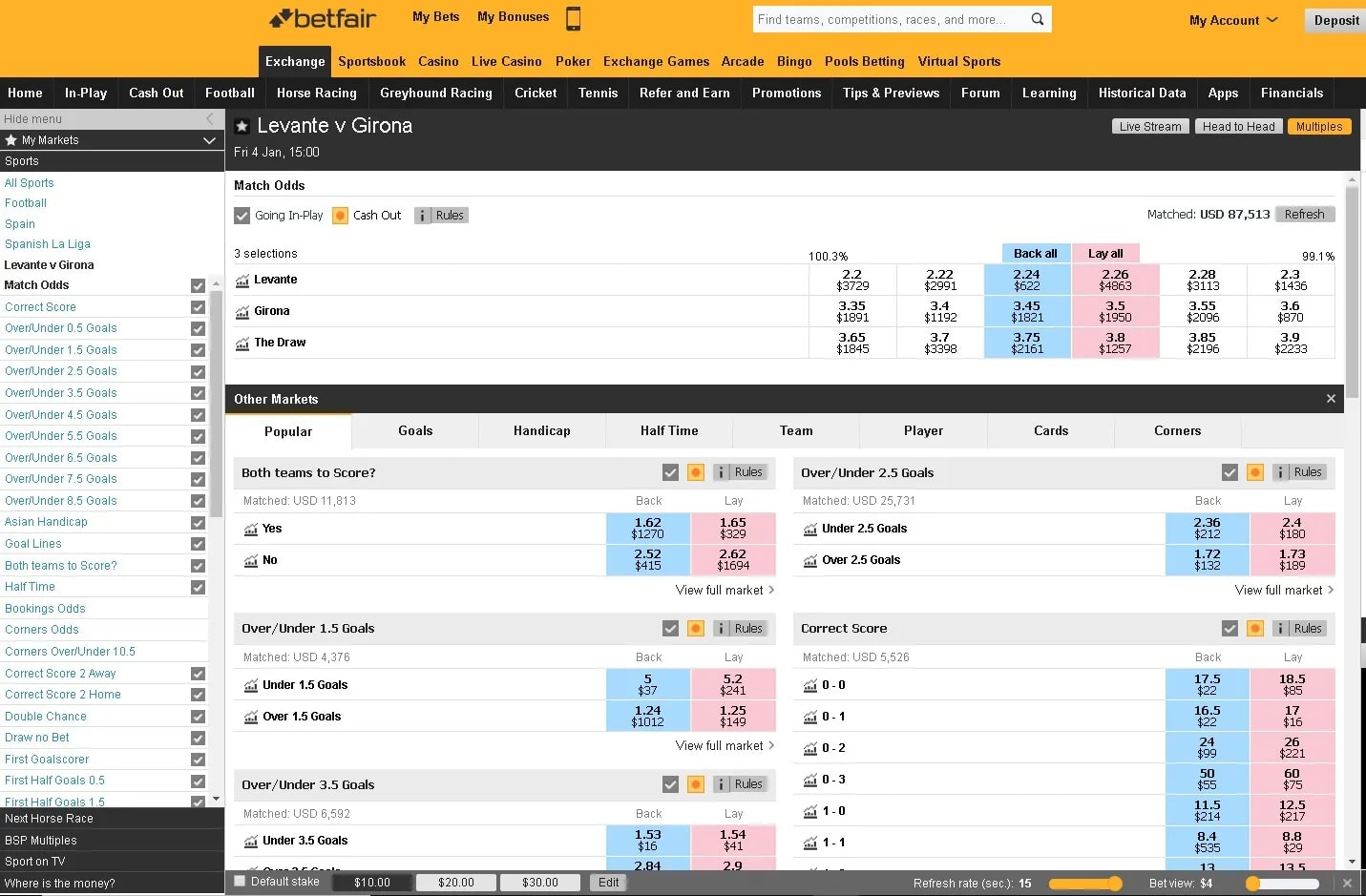Viewport: 1366px width, 896px height.
Task: Close the Other Markets panel
Action: tap(1331, 399)
